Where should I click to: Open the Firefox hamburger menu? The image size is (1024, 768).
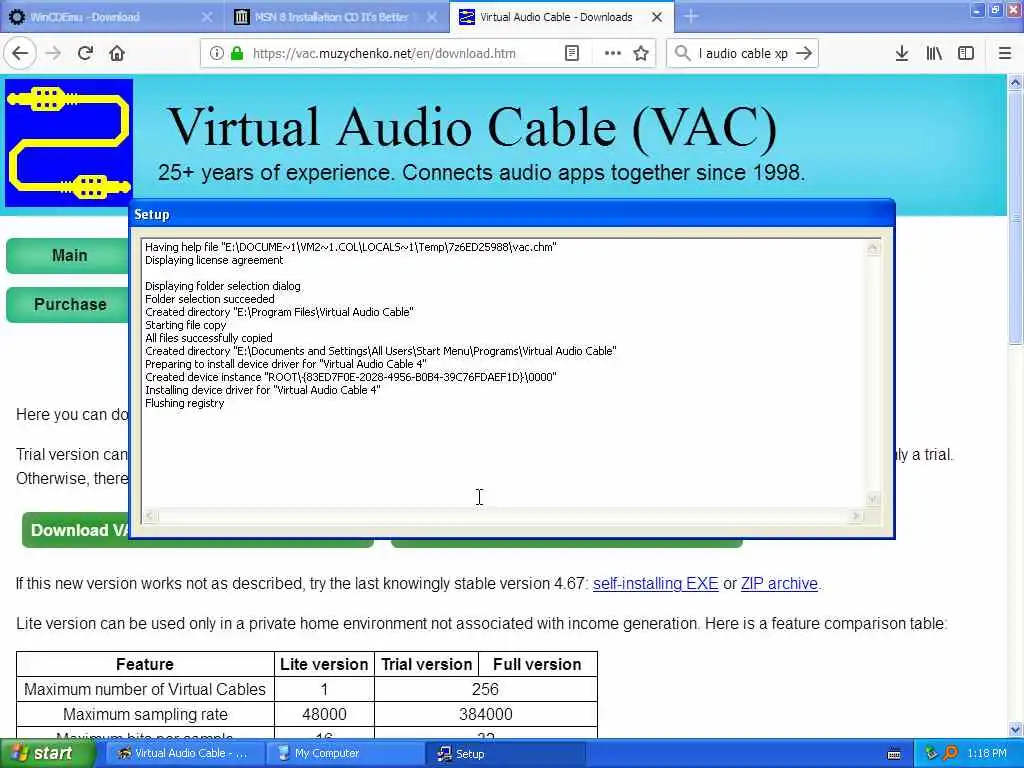(x=1005, y=54)
